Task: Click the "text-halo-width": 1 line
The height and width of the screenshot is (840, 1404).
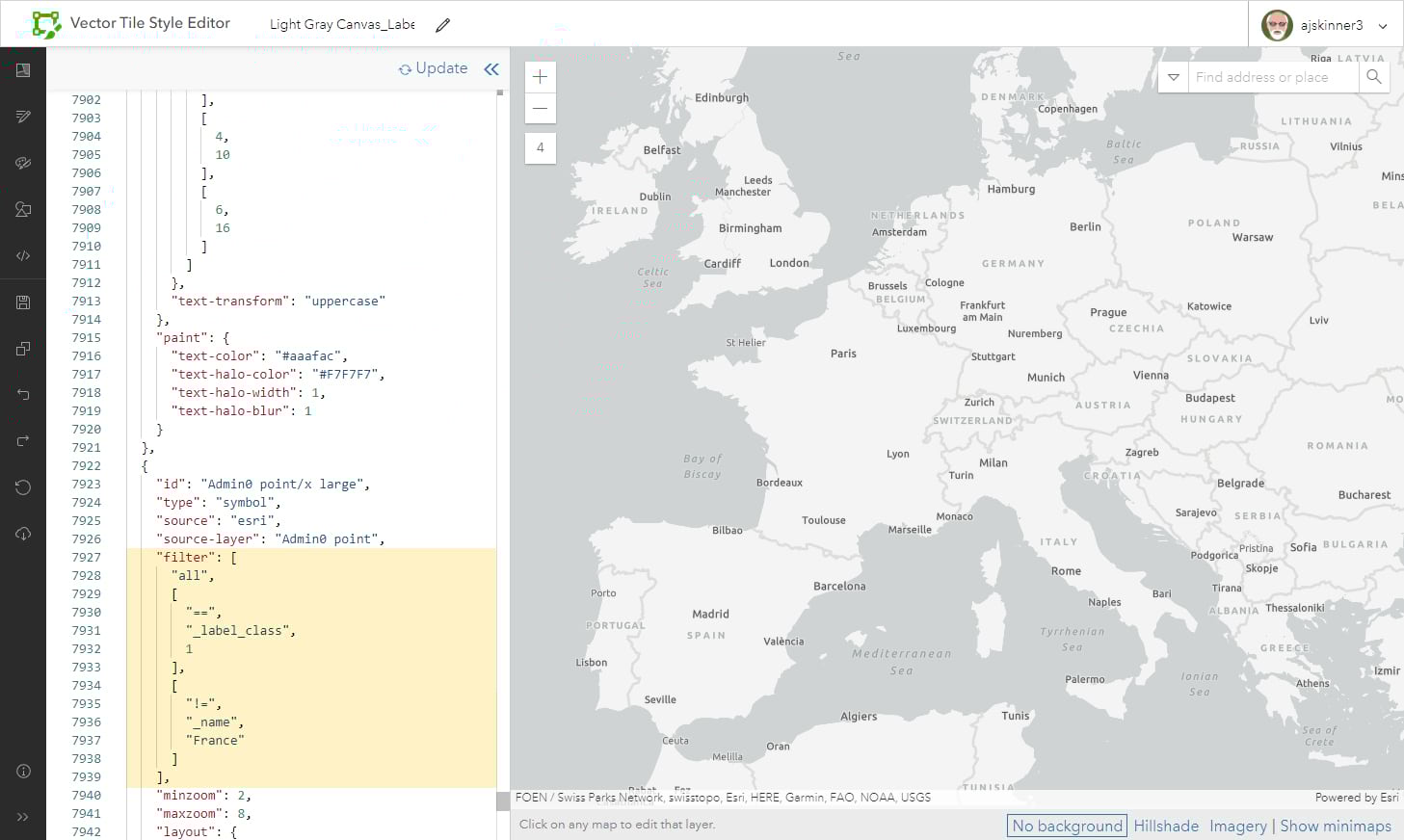Action: coord(249,392)
